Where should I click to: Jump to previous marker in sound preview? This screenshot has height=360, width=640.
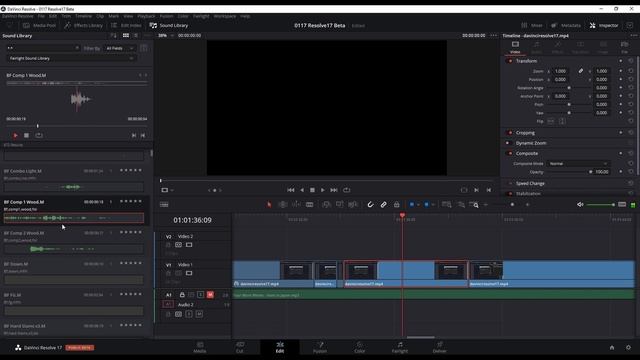coord(134,135)
